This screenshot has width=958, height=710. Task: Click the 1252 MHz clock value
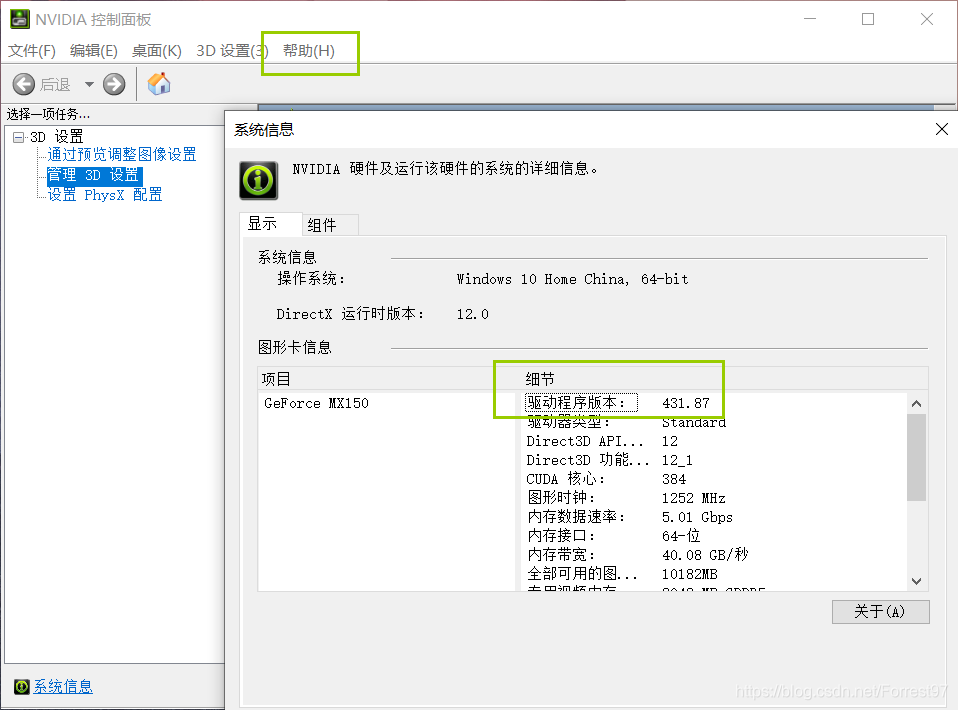[x=693, y=498]
